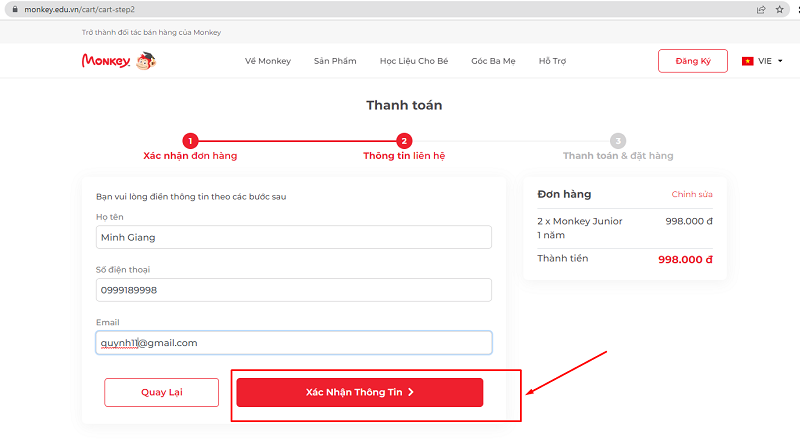The height and width of the screenshot is (447, 800).
Task: Click the Đơn hàng heading
Action: (564, 194)
